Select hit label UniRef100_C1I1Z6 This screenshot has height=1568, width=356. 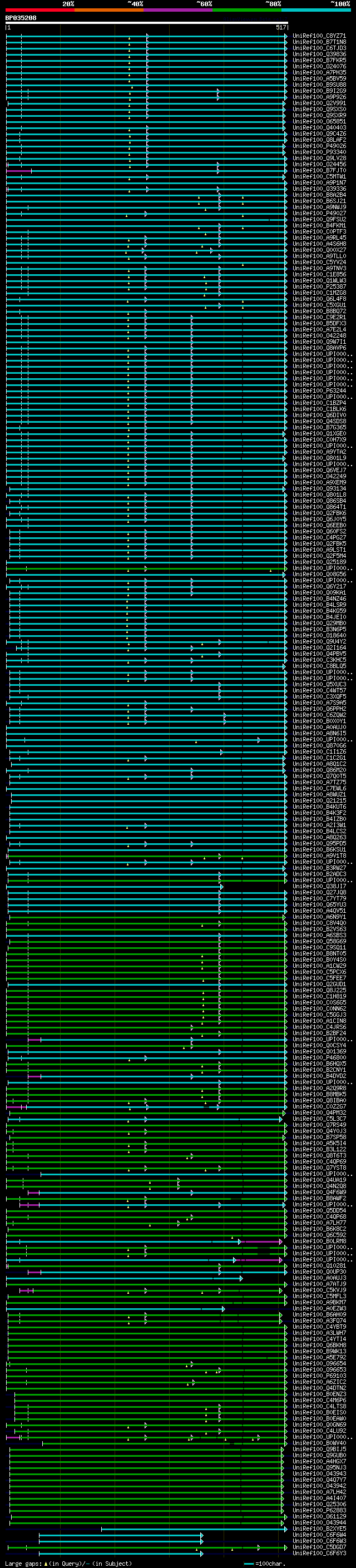pyautogui.click(x=319, y=752)
